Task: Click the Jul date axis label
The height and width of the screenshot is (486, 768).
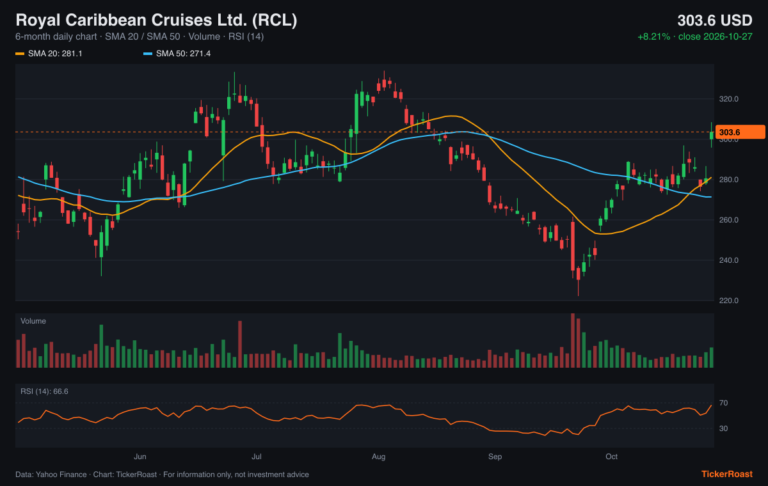Action: (256, 457)
